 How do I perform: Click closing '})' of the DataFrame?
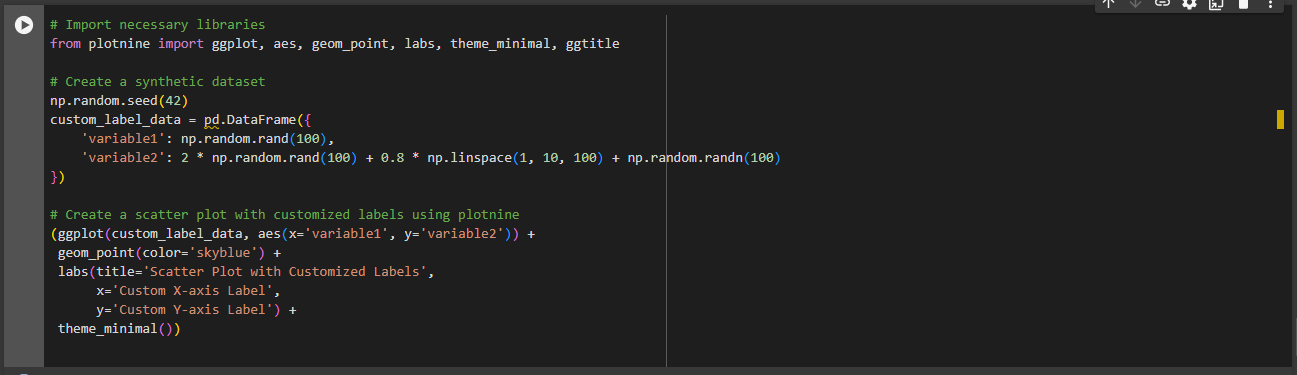57,176
